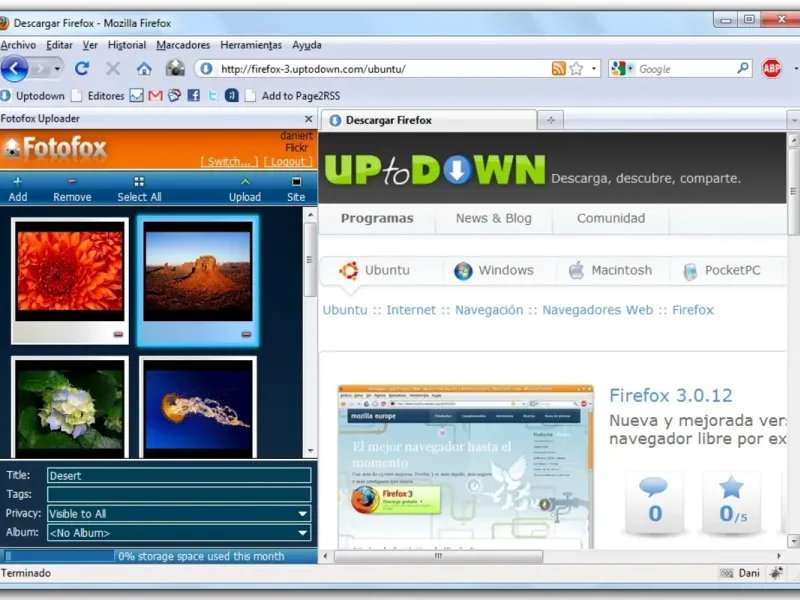This screenshot has width=800, height=600.
Task: Click the URL address field
Action: [383, 69]
